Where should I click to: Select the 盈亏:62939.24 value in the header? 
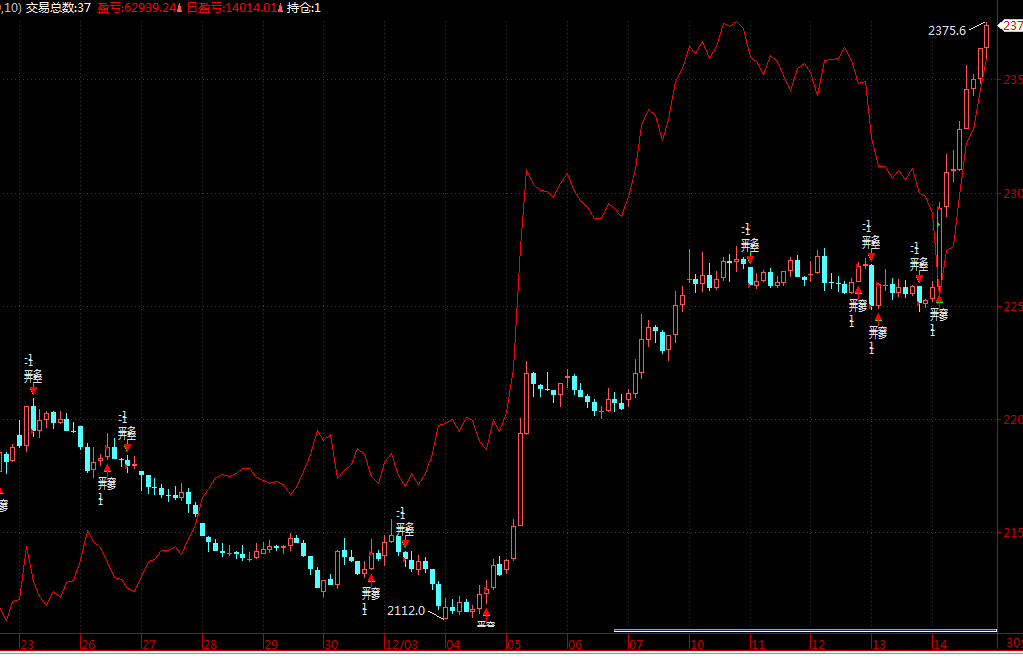tap(137, 8)
